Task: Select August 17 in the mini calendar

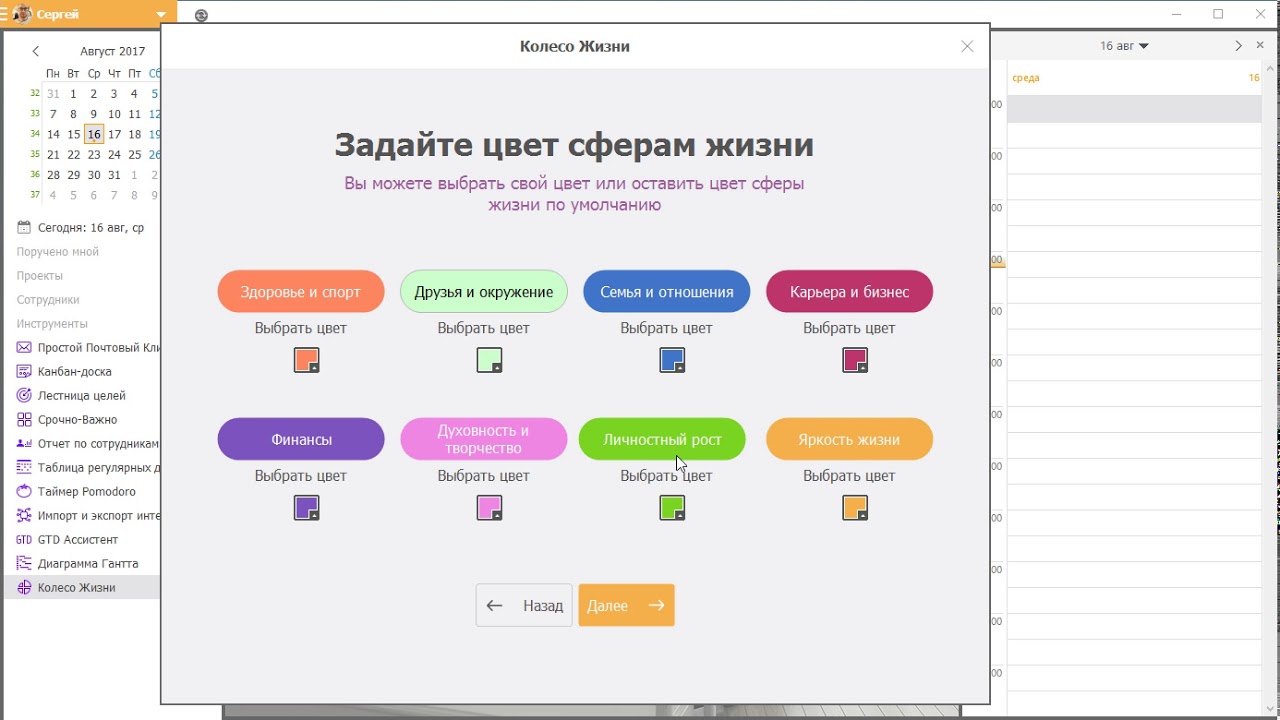Action: (114, 134)
